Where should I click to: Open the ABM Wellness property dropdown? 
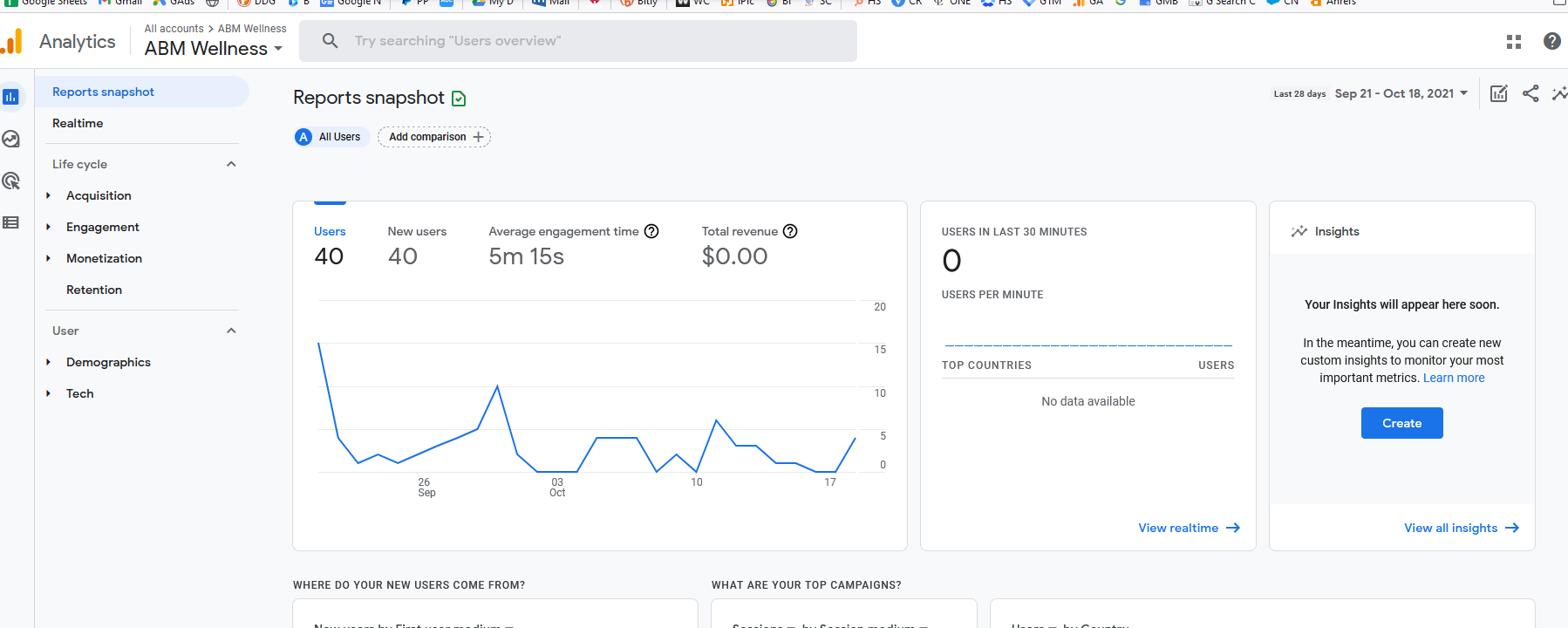click(x=214, y=49)
